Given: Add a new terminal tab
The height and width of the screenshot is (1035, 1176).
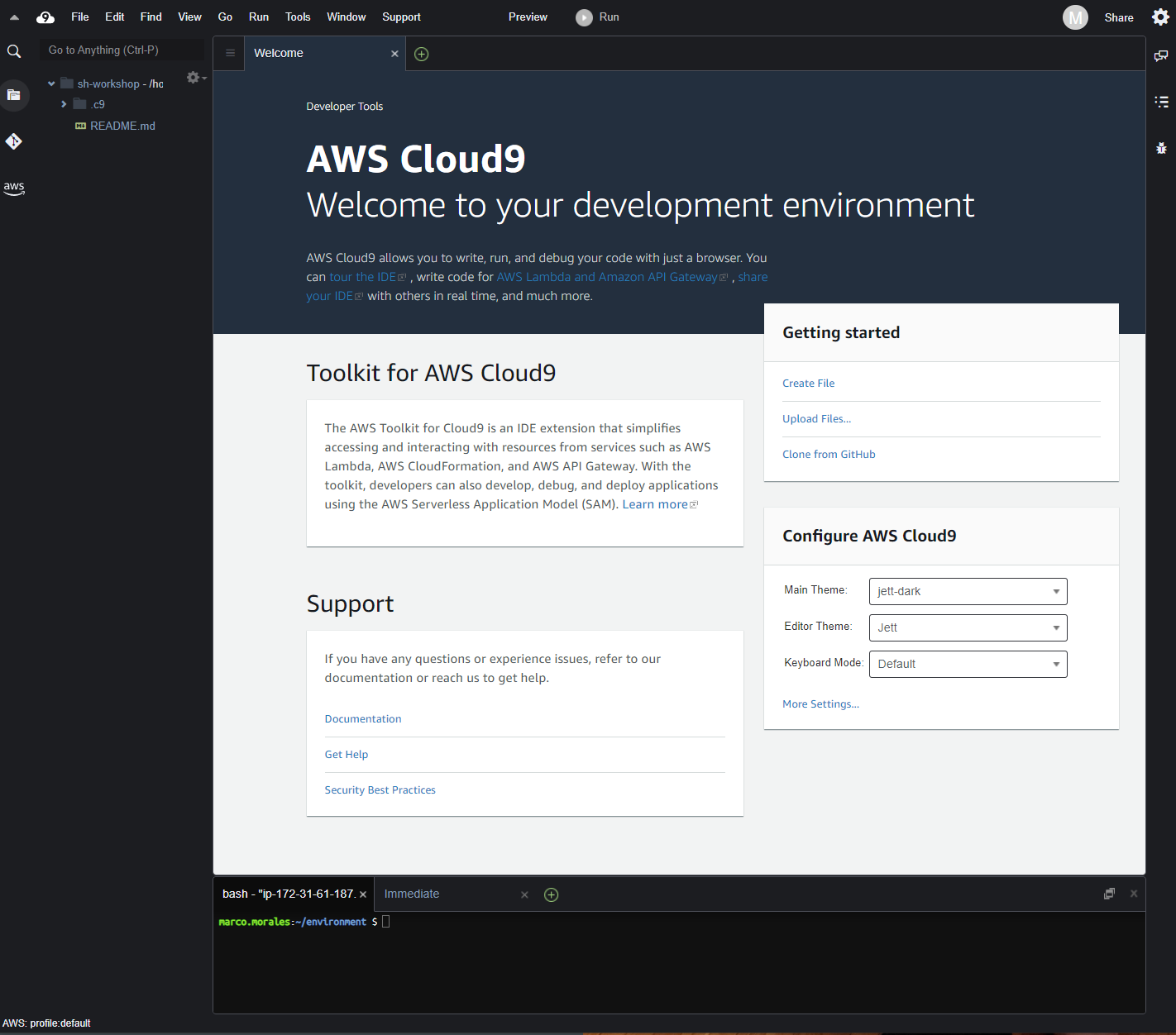Looking at the screenshot, I should pos(552,894).
